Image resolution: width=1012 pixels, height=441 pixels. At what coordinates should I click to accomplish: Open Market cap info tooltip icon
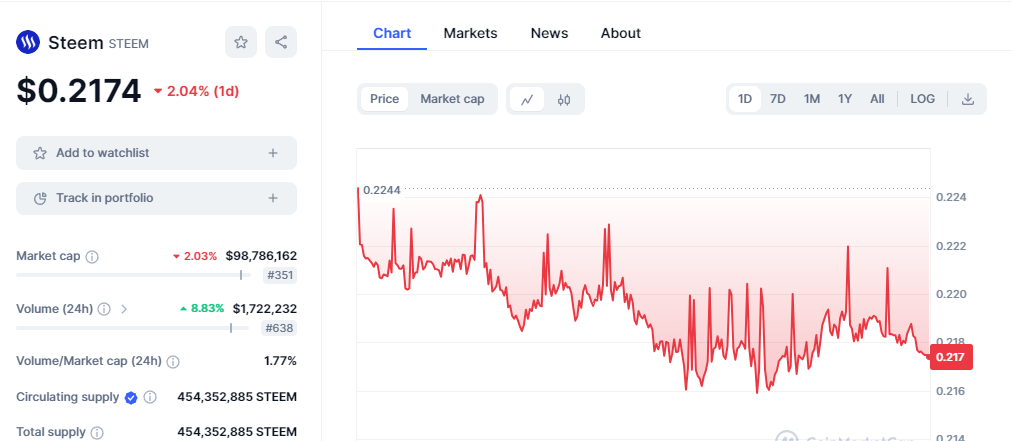point(92,256)
